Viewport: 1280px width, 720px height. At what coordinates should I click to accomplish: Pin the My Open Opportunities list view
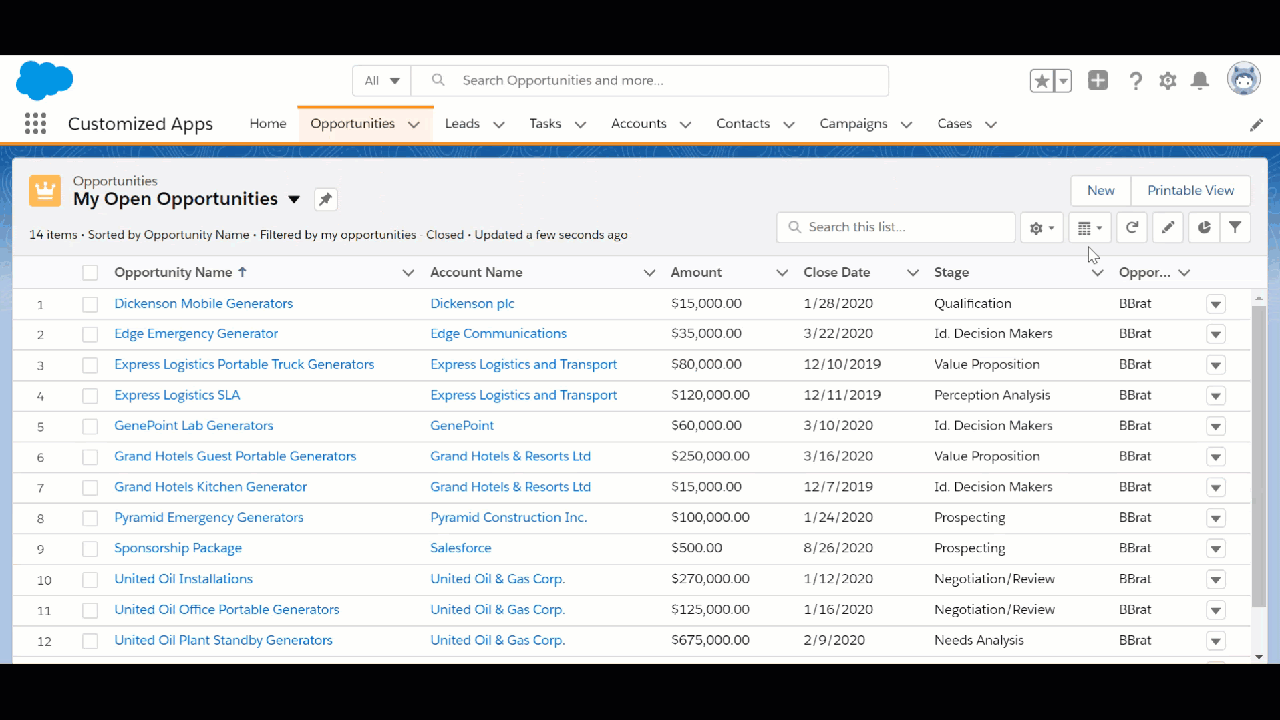(325, 200)
